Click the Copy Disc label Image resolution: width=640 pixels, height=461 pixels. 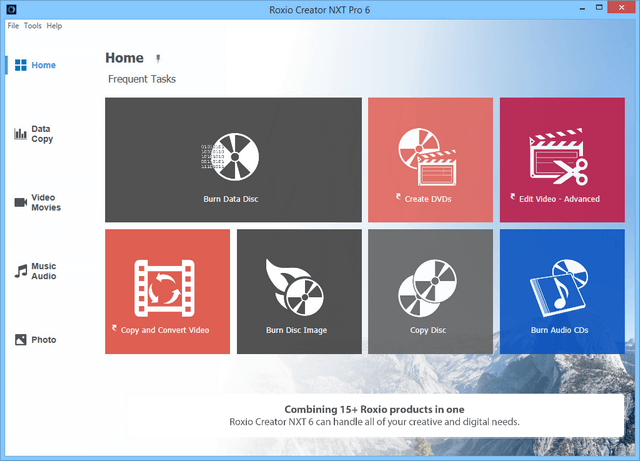(x=428, y=330)
